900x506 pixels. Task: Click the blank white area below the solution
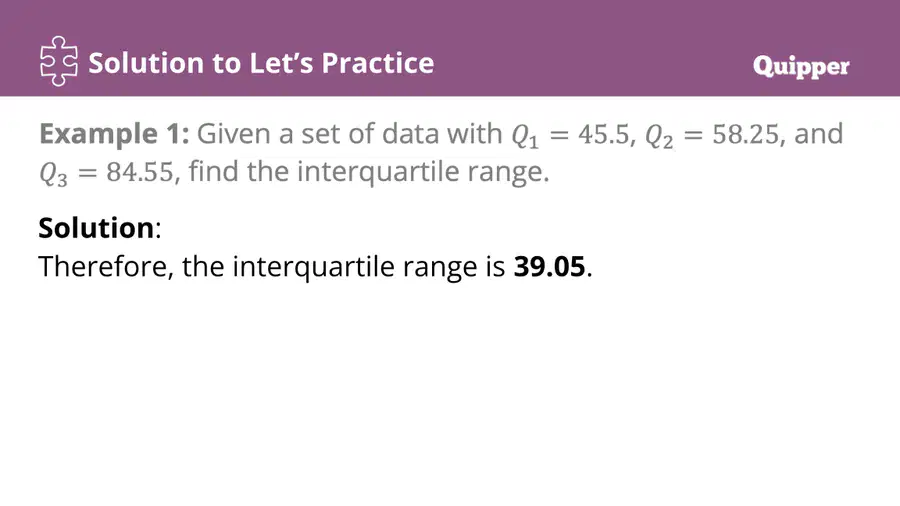[x=450, y=396]
